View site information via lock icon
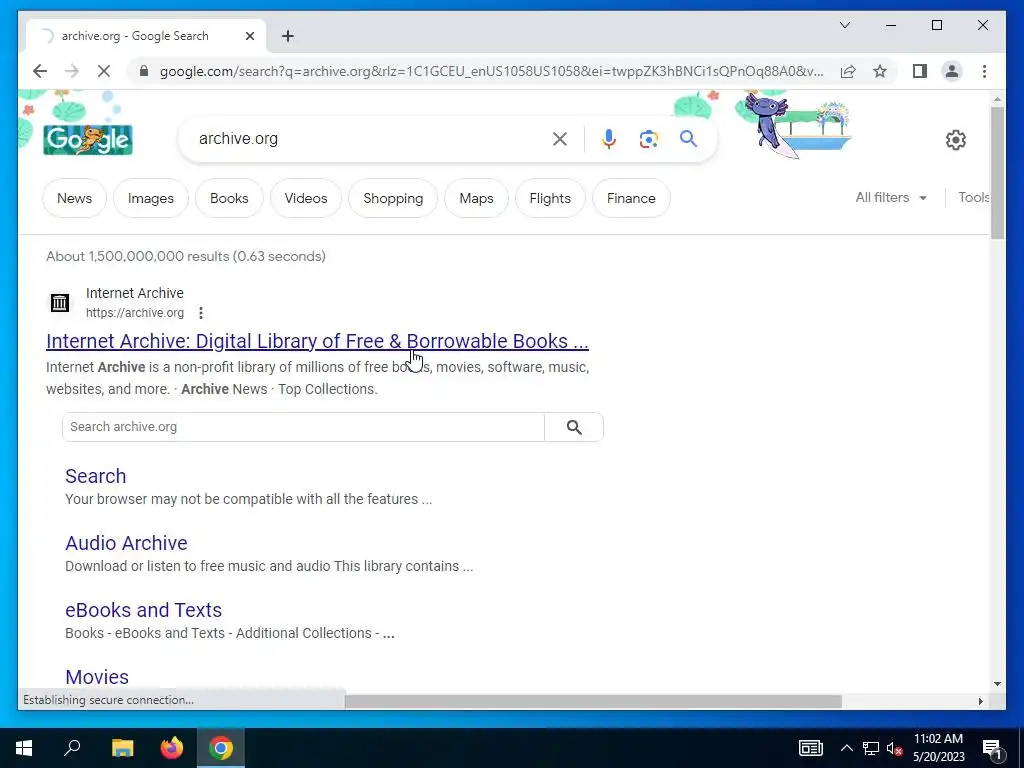This screenshot has width=1024, height=768. tap(144, 71)
